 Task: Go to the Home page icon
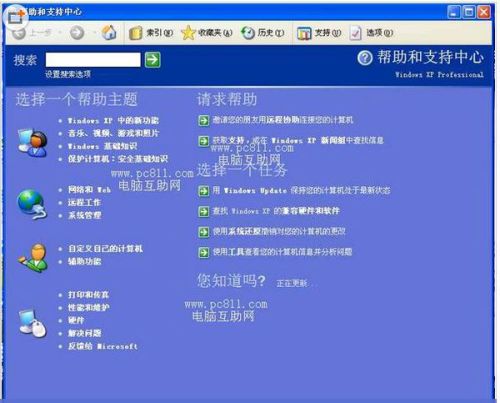tap(109, 32)
